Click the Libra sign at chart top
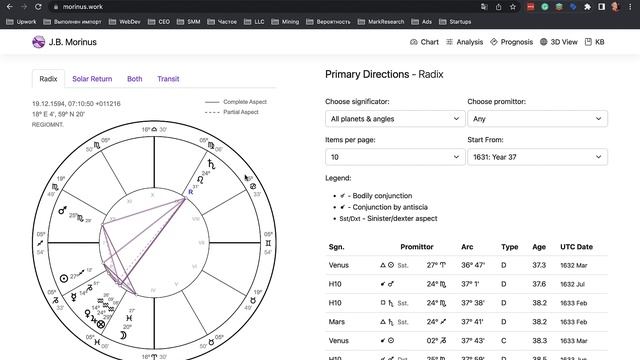Screen dimensions: 640x360 pyautogui.click(x=154, y=129)
